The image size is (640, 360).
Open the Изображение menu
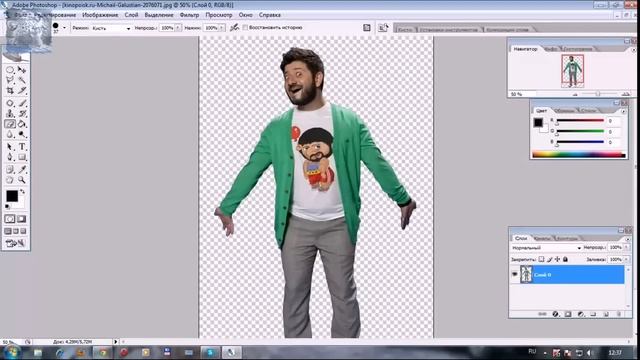point(100,15)
